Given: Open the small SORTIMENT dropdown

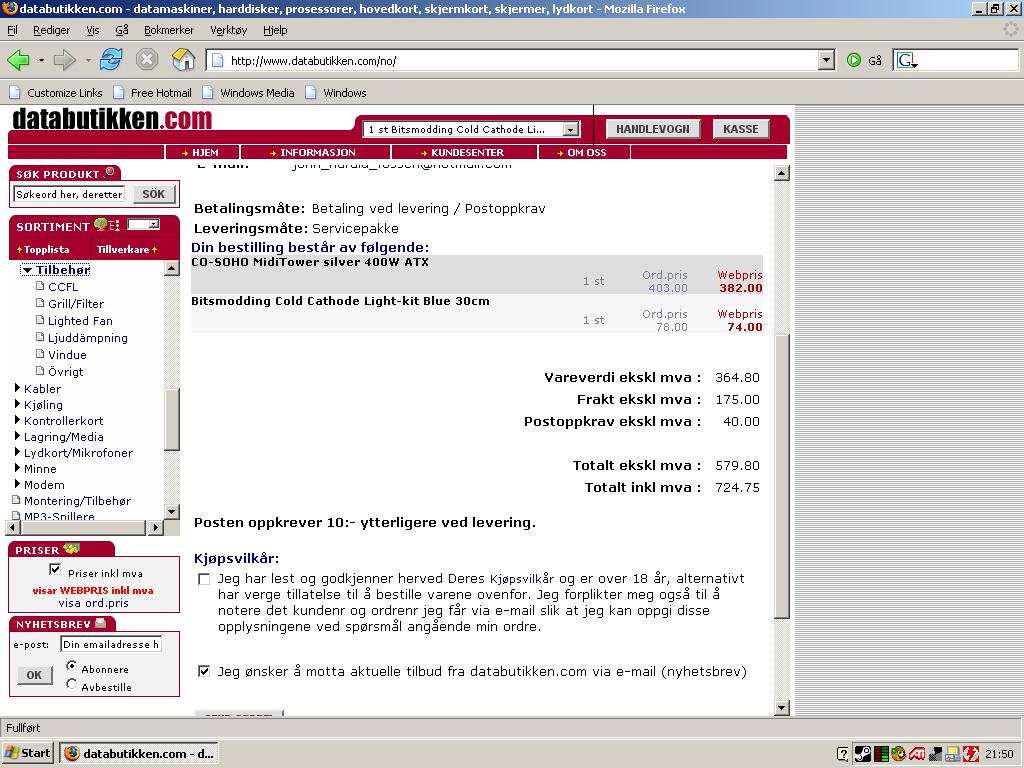Looking at the screenshot, I should (144, 225).
